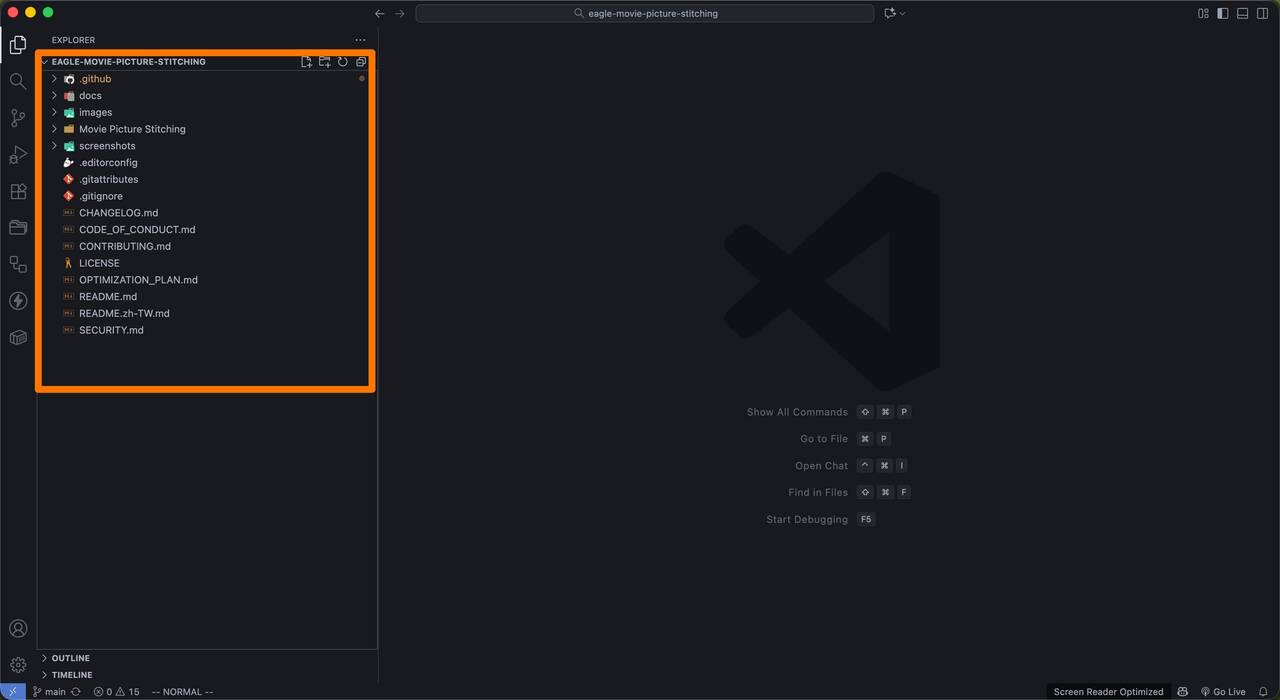This screenshot has width=1280, height=700.
Task: Click Show All Commands shortcut hint
Action: (829, 412)
